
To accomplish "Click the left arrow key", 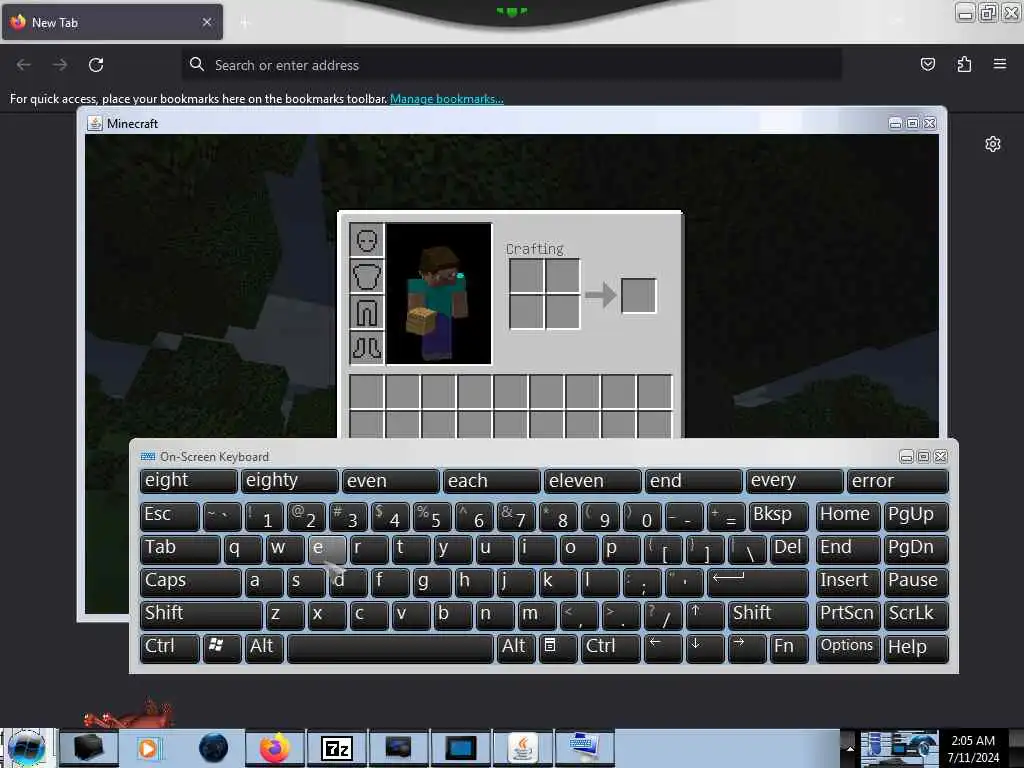I will (x=662, y=648).
